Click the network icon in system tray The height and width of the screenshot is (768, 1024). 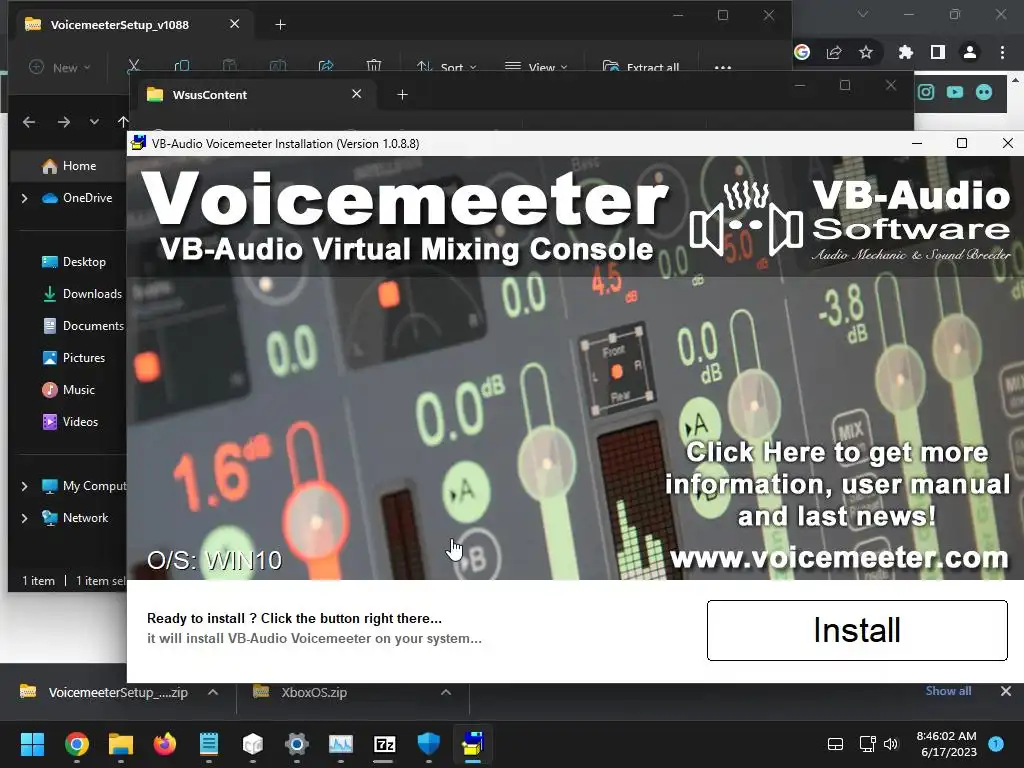[x=867, y=744]
